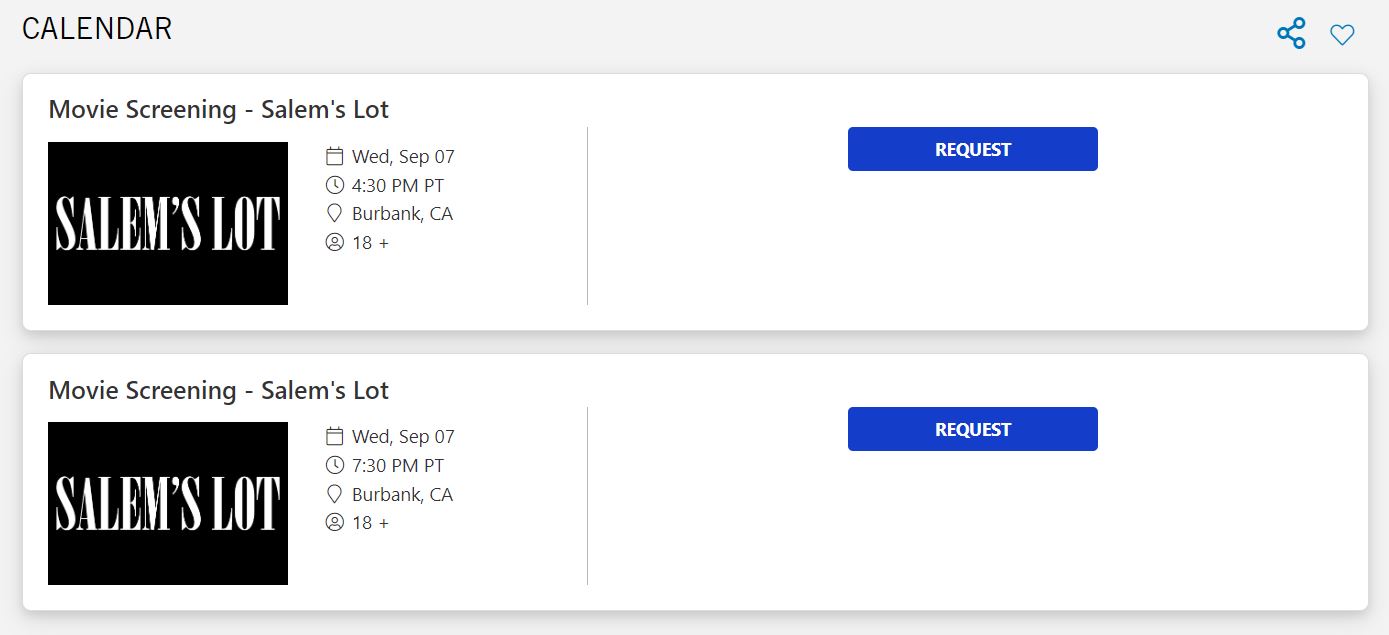Screen dimensions: 1389x635
Task: Open the Salem's Lot poster in the first card
Action: (168, 223)
